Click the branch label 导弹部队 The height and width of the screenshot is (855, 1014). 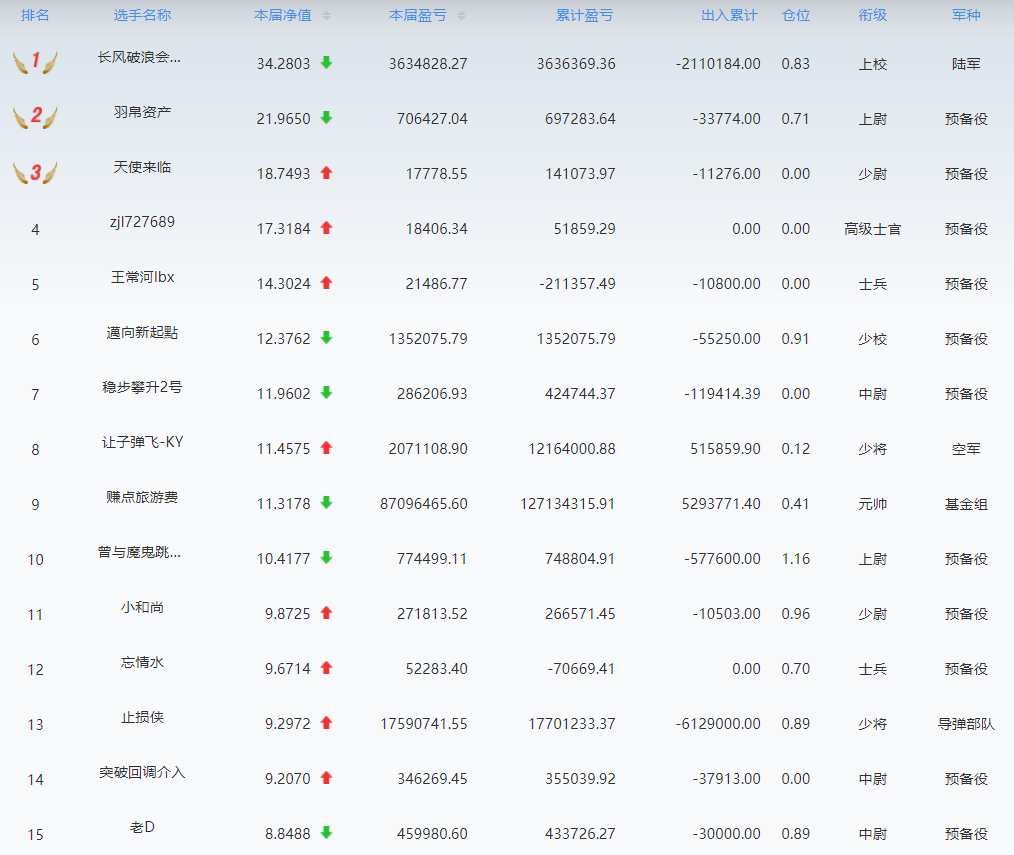pos(966,724)
